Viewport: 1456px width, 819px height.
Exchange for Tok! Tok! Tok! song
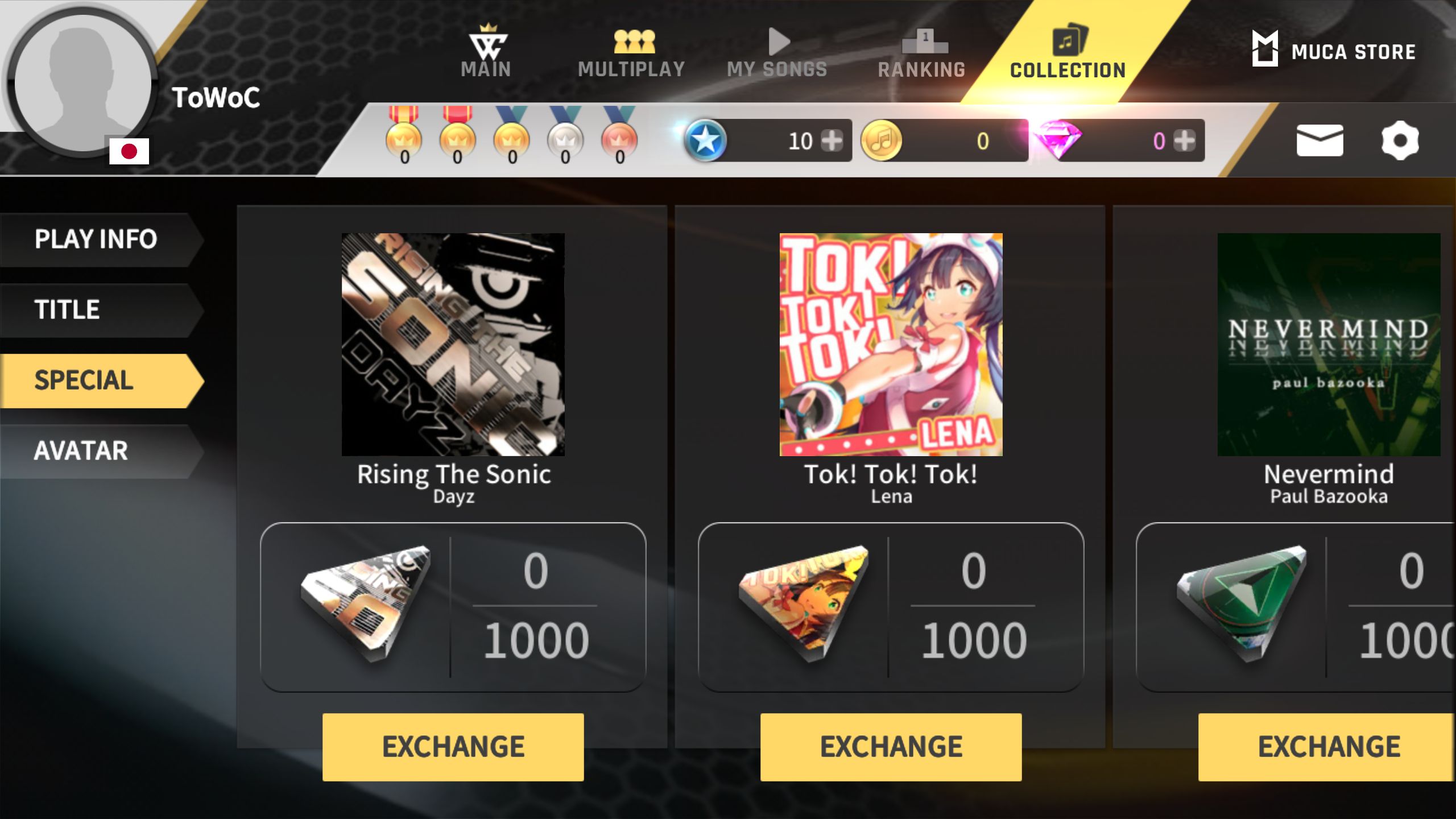coord(891,747)
